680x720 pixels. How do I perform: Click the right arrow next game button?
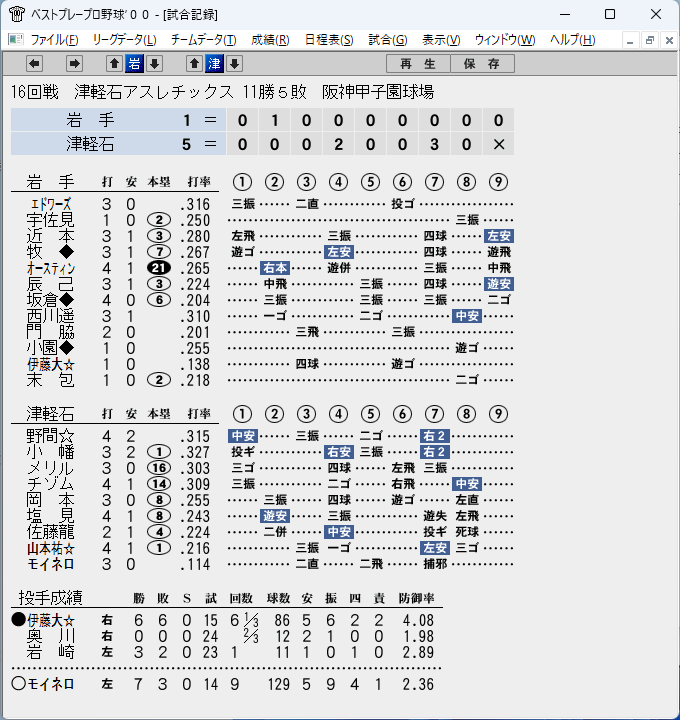click(x=74, y=63)
